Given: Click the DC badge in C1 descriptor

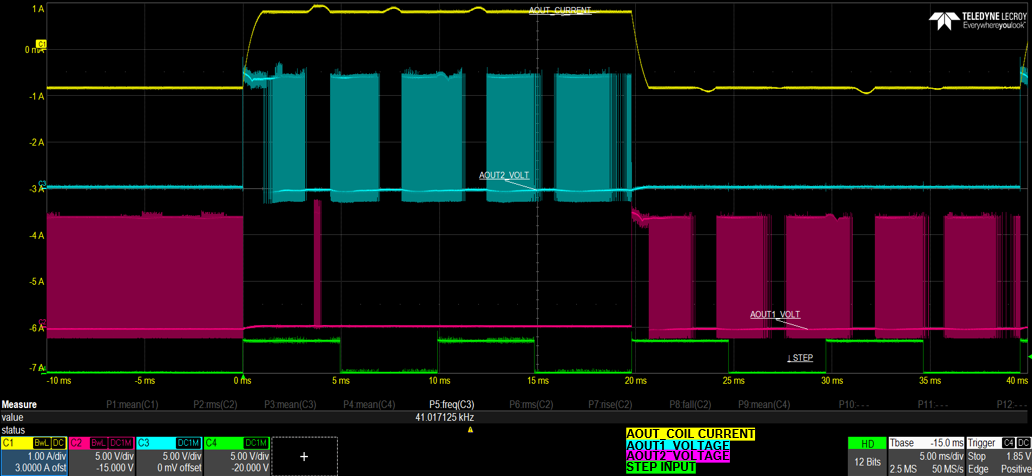Looking at the screenshot, I should (x=59, y=442).
